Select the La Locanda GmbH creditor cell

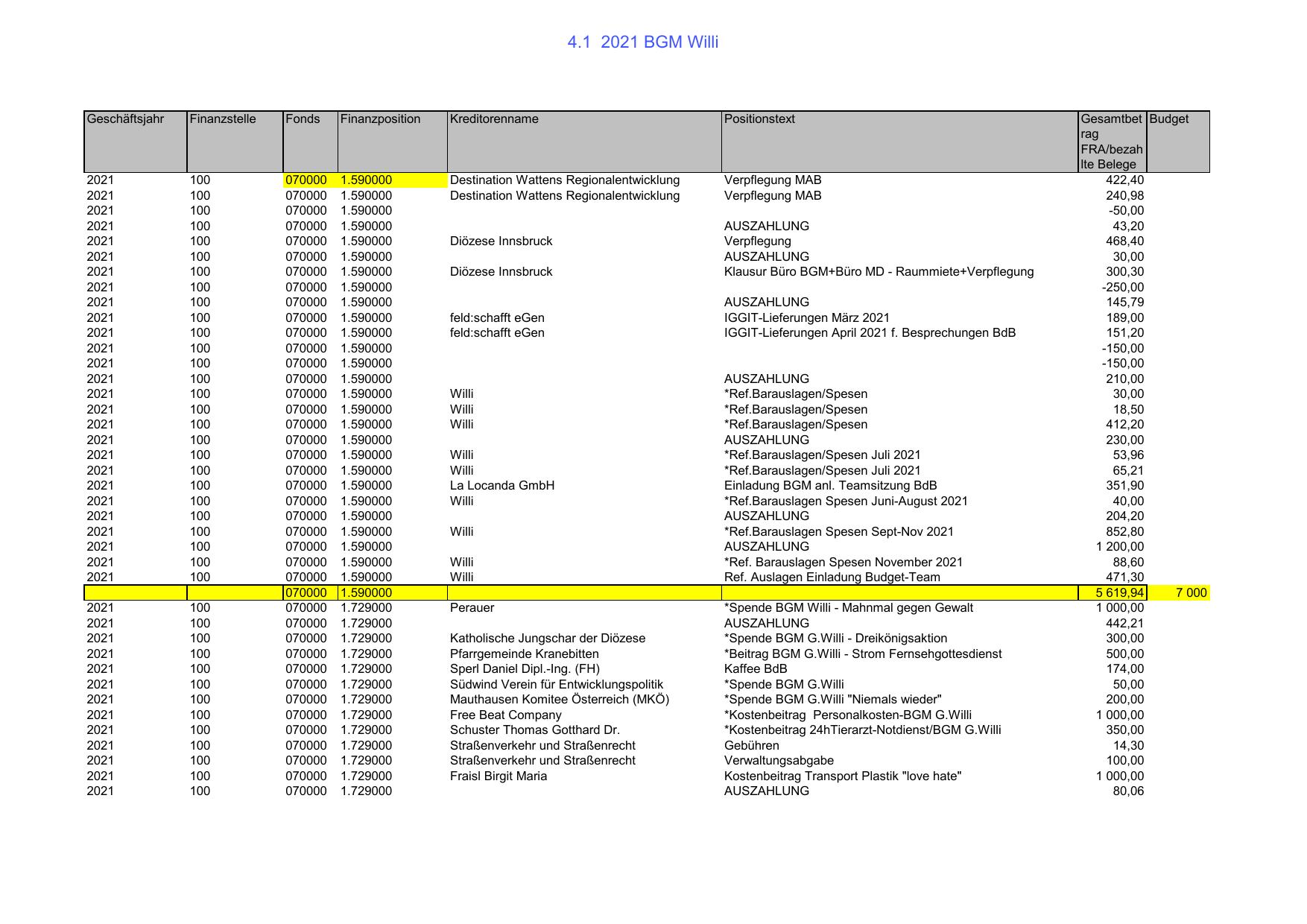(502, 486)
